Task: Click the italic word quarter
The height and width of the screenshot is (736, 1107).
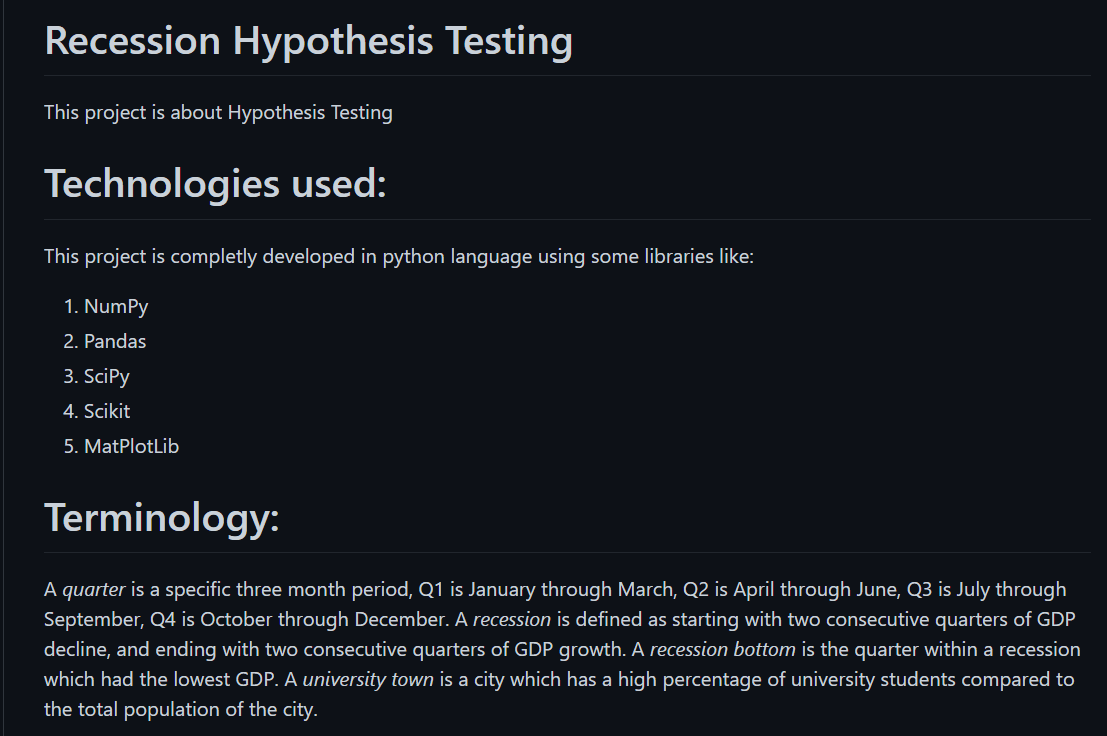Action: click(x=94, y=590)
